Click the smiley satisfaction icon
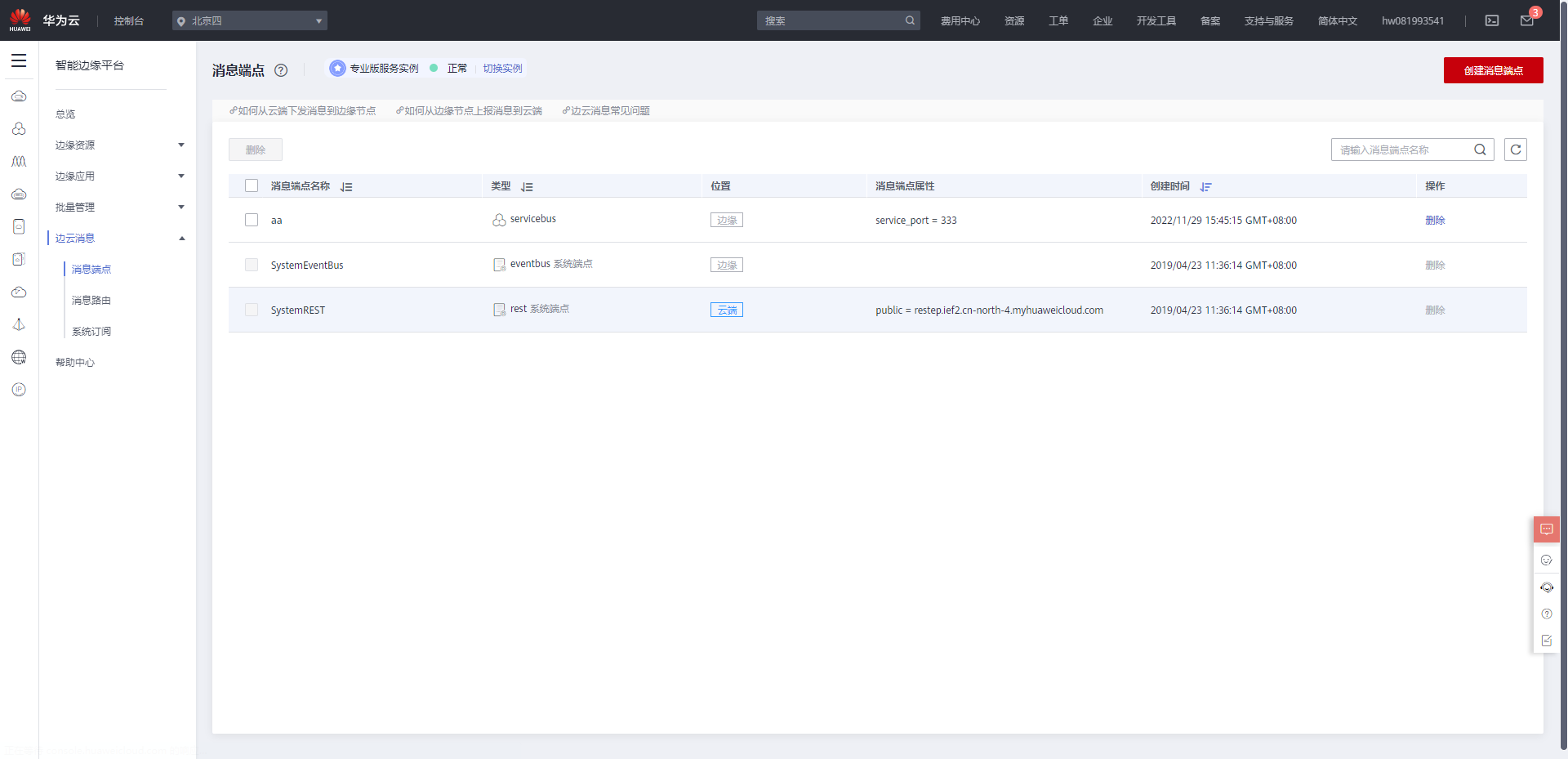 pos(1547,560)
